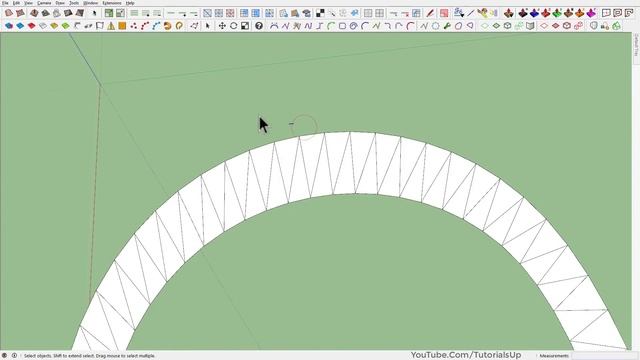This screenshot has width=640, height=360.
Task: Open the Window menu
Action: (90, 3)
